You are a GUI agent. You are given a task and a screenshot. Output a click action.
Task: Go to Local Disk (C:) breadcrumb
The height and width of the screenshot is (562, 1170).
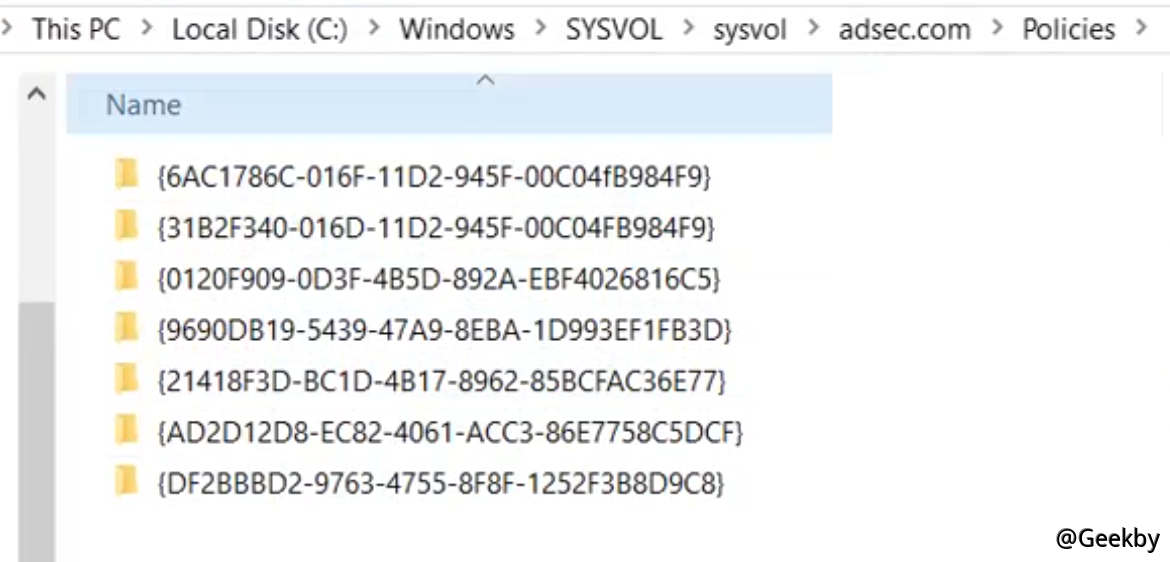coord(260,29)
